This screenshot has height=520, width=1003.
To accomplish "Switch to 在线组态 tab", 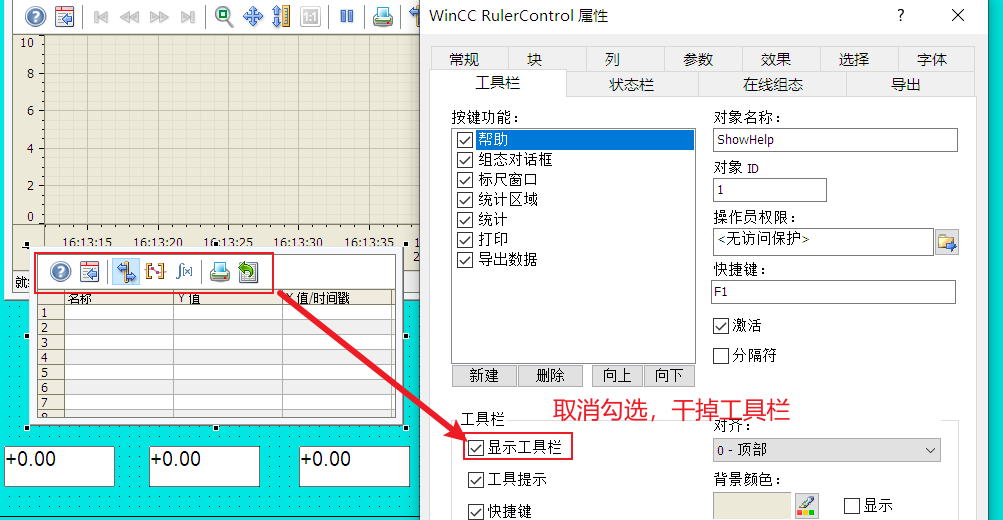I will [x=773, y=84].
